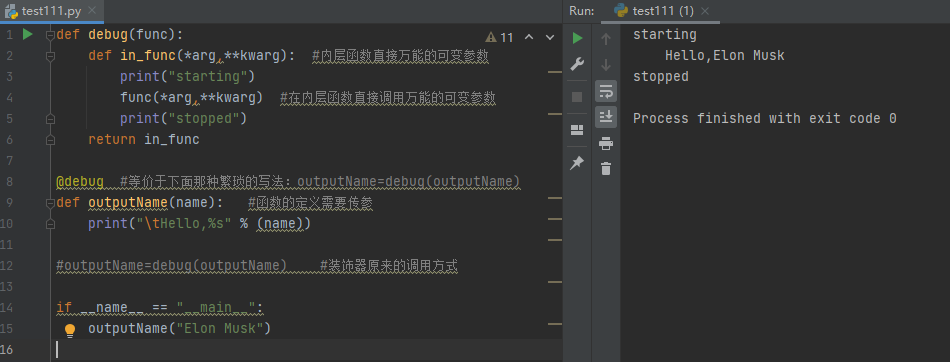
Task: Collapse the debug function fold on line 1
Action: click(51, 35)
